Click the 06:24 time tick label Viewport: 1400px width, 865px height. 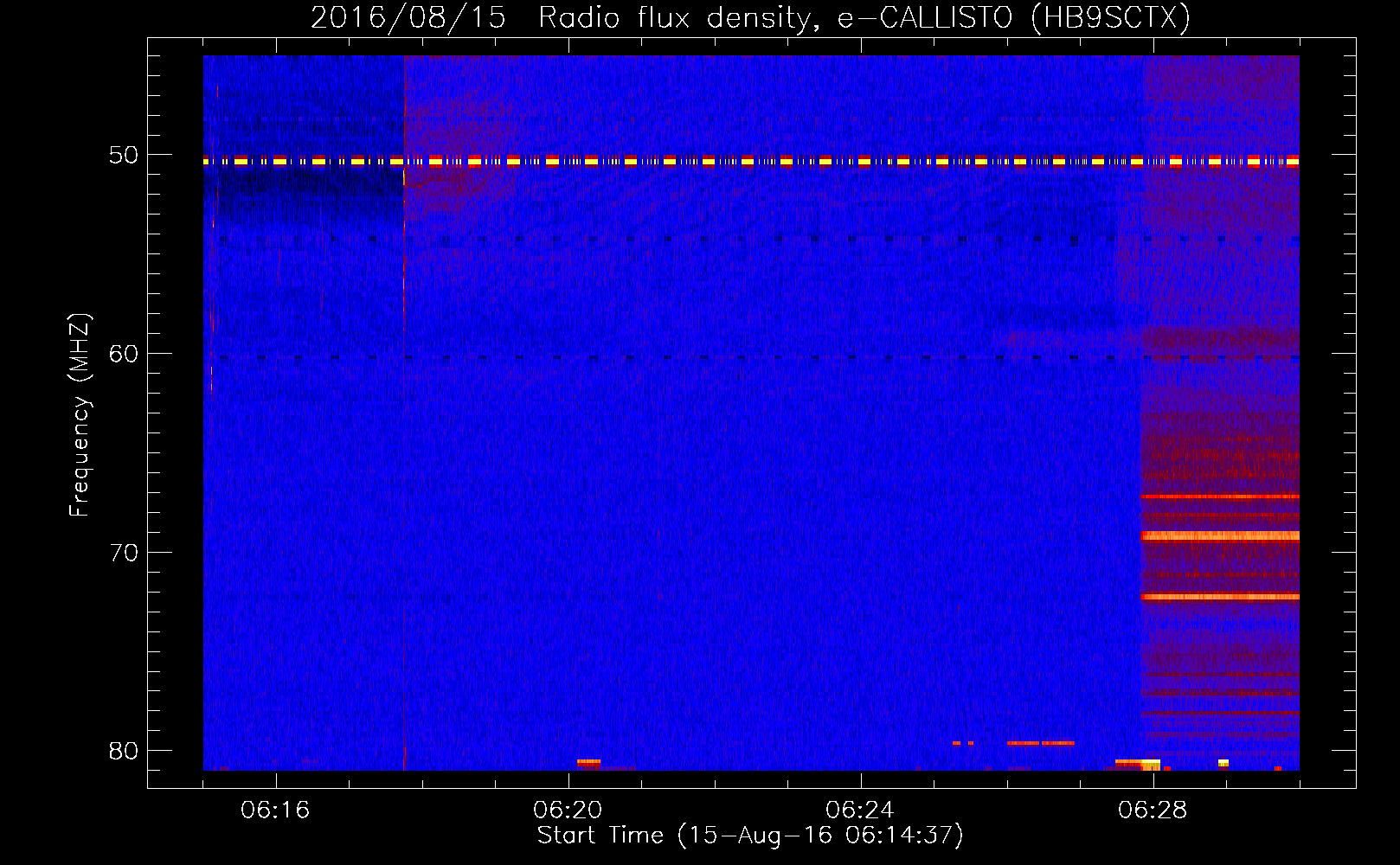pyautogui.click(x=860, y=811)
